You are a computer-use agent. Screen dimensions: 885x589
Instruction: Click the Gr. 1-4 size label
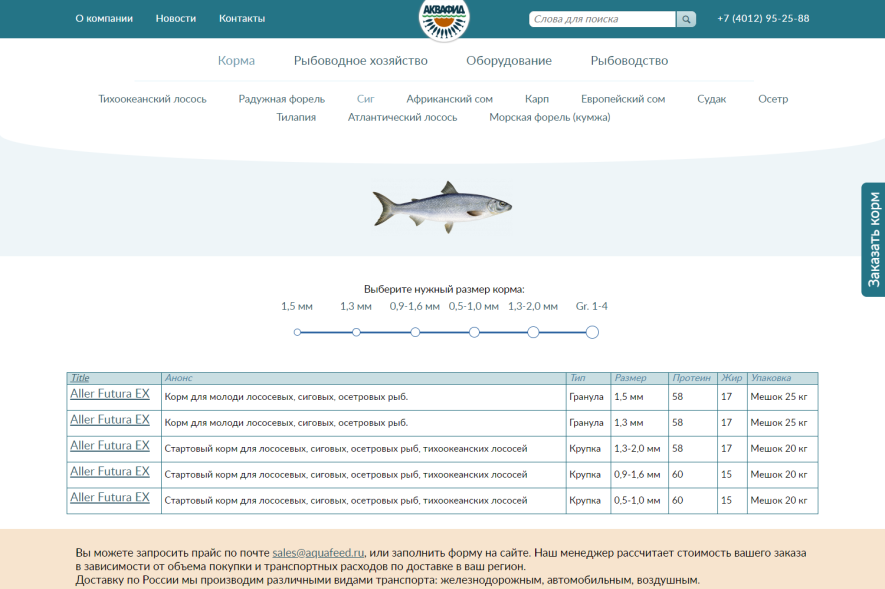click(x=592, y=306)
